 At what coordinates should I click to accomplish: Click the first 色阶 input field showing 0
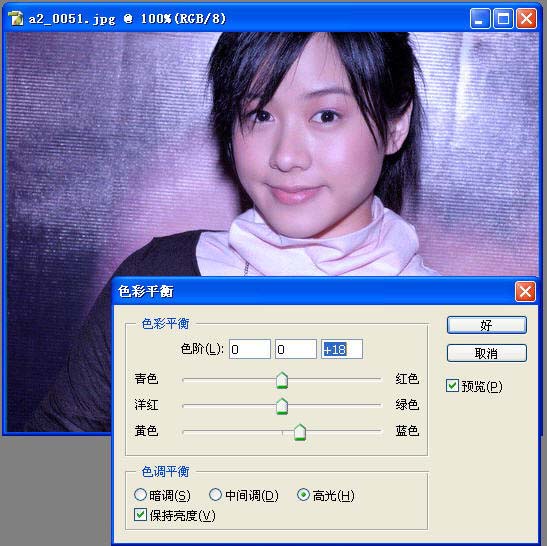(x=250, y=349)
